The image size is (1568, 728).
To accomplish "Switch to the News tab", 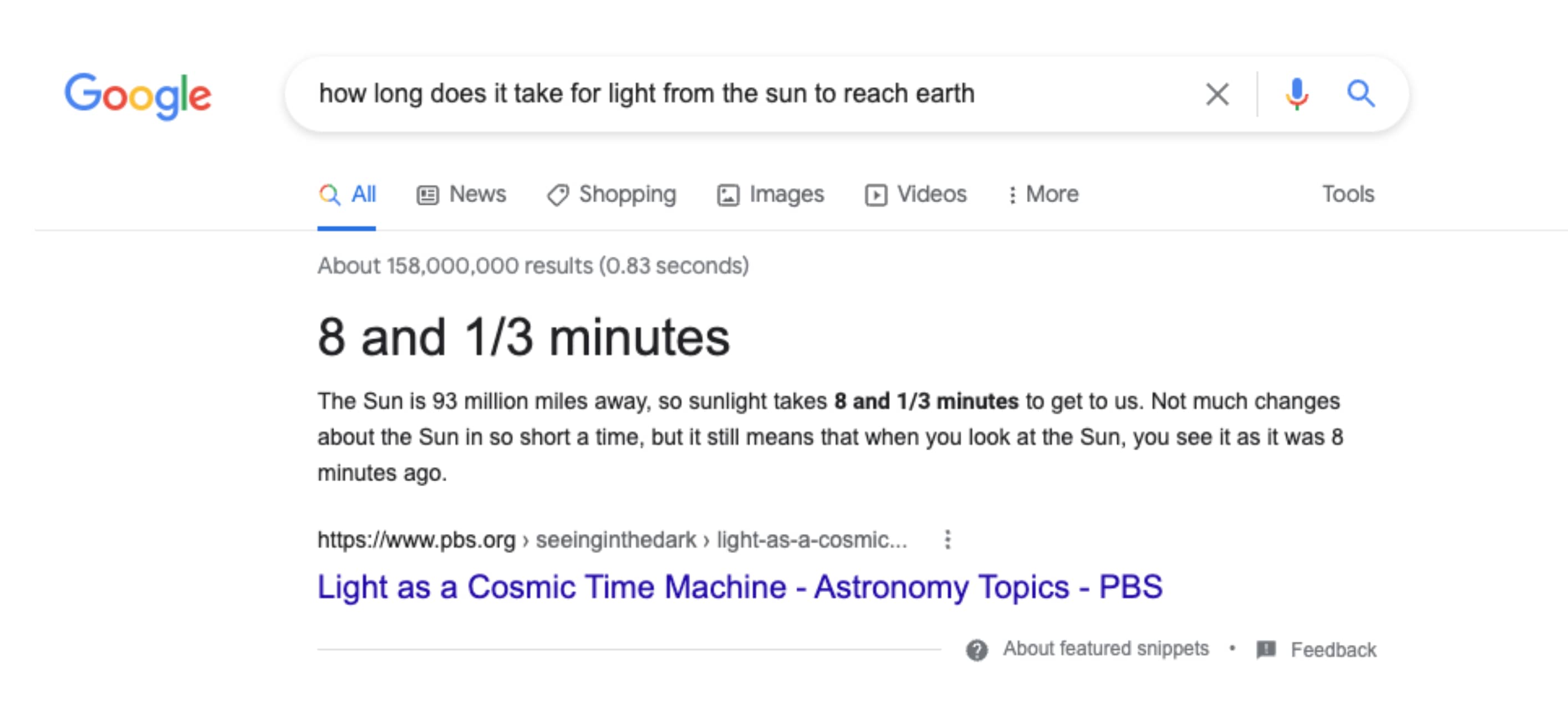I will click(x=461, y=194).
